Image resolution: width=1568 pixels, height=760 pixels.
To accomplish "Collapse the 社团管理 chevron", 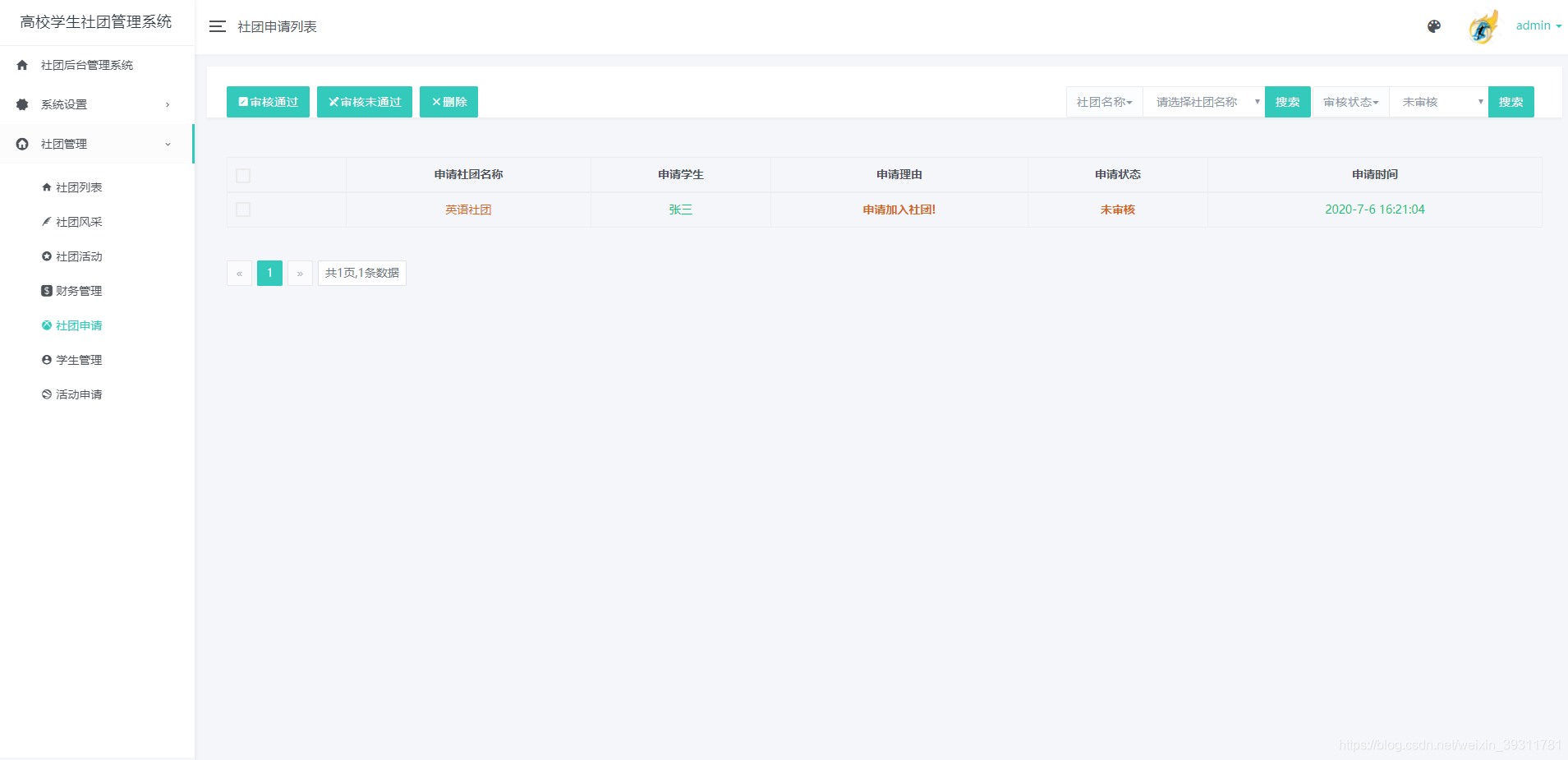I will [168, 144].
